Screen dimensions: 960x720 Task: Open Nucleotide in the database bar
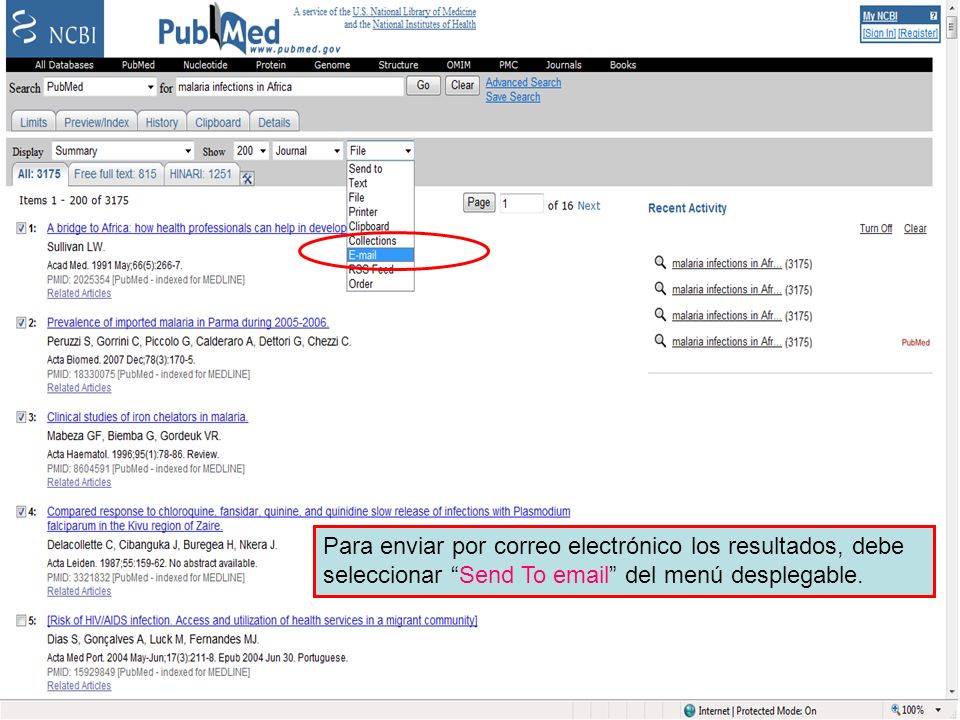point(205,65)
